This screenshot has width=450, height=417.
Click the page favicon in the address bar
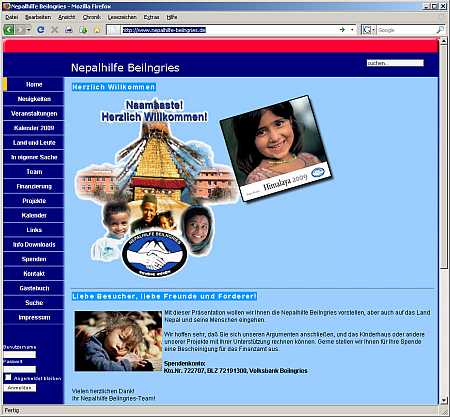[114, 30]
